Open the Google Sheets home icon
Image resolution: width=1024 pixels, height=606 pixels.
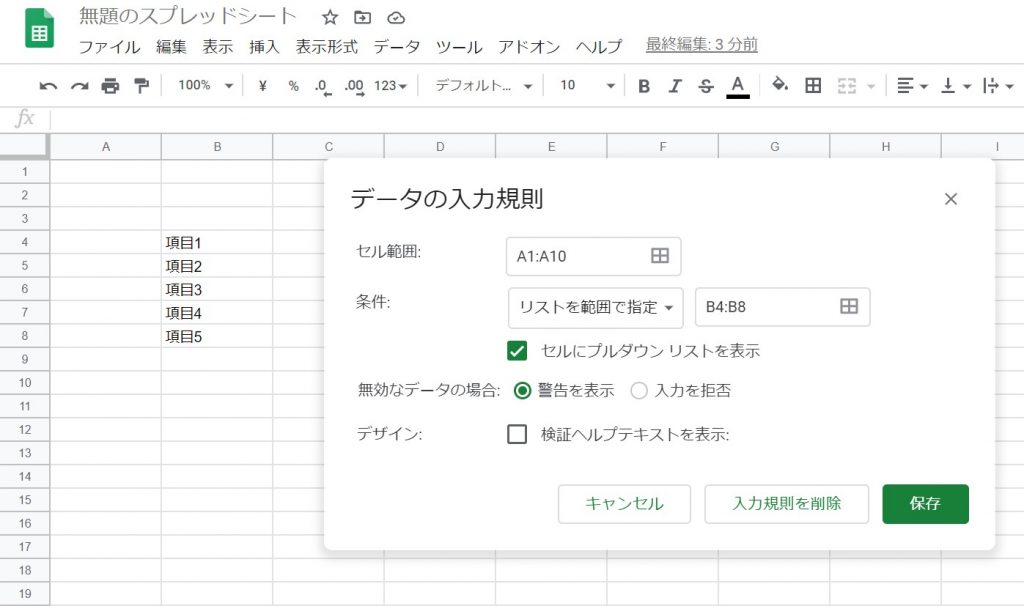(39, 29)
